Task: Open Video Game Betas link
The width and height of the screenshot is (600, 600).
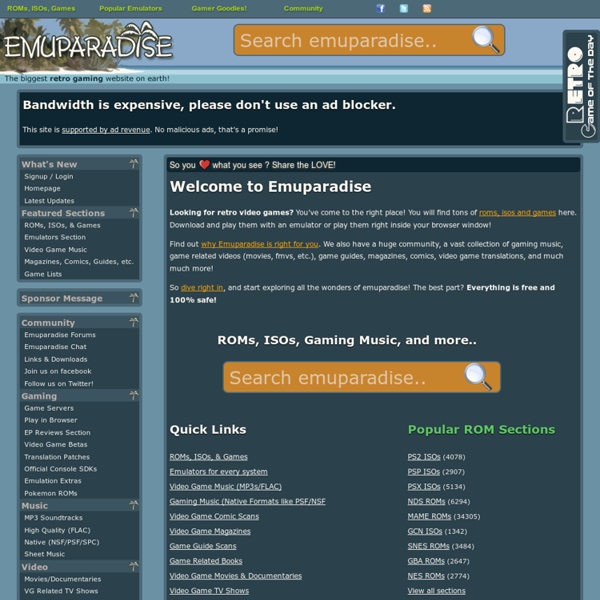Action: coord(56,445)
